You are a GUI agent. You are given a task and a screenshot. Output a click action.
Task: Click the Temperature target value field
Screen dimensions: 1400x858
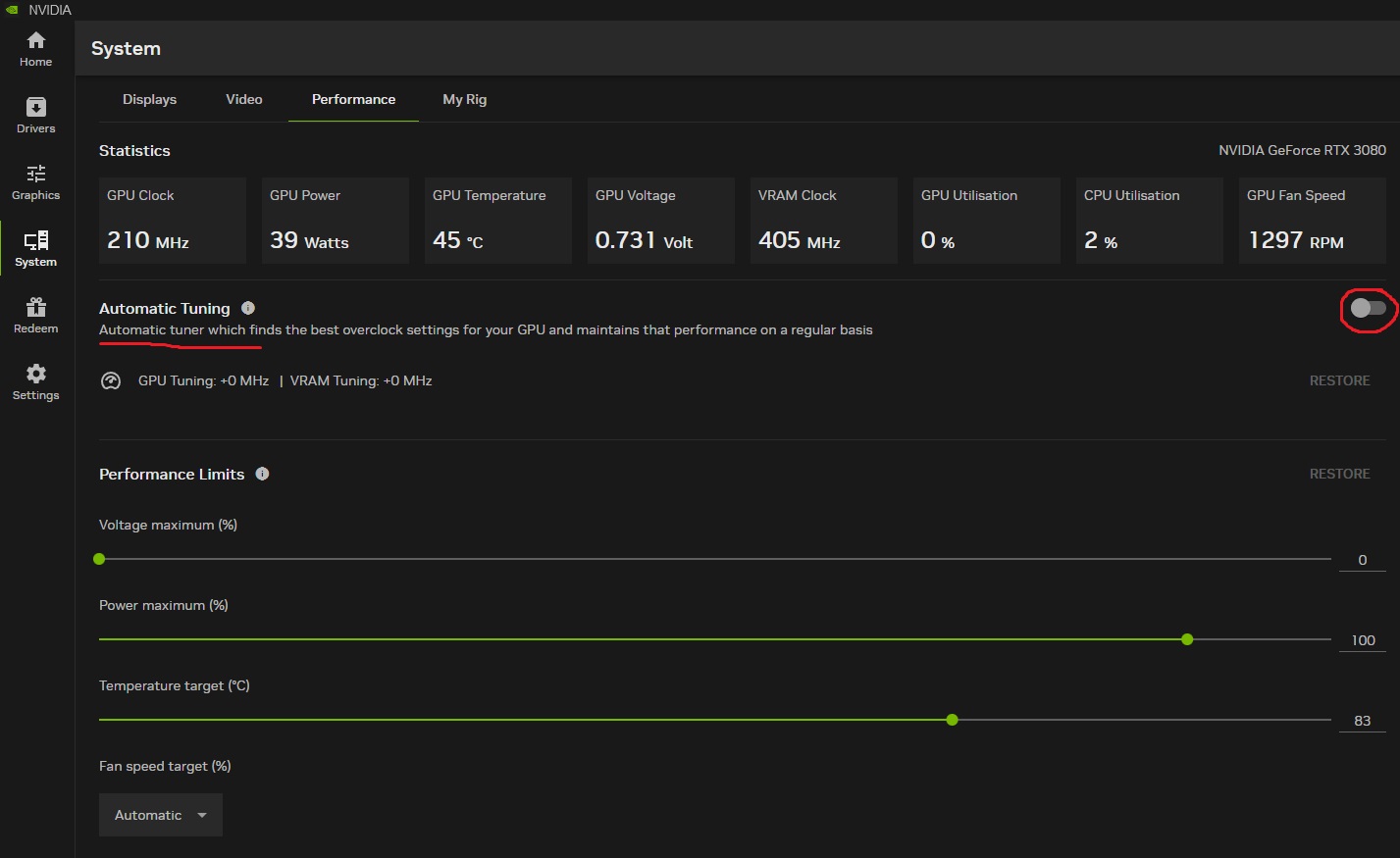(x=1363, y=721)
